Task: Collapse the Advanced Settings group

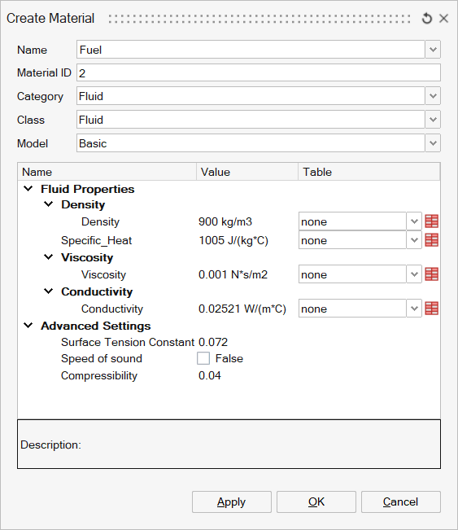Action: click(28, 326)
